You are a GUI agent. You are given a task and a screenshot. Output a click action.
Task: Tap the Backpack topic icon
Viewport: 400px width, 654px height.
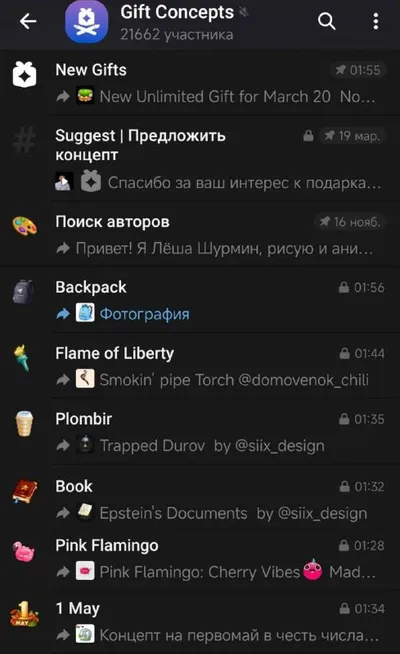(x=24, y=291)
